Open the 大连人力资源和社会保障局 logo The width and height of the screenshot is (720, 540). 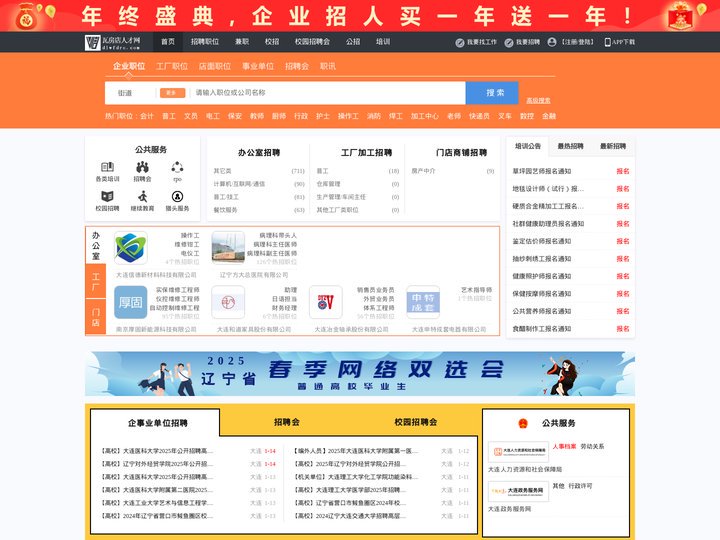[518, 452]
